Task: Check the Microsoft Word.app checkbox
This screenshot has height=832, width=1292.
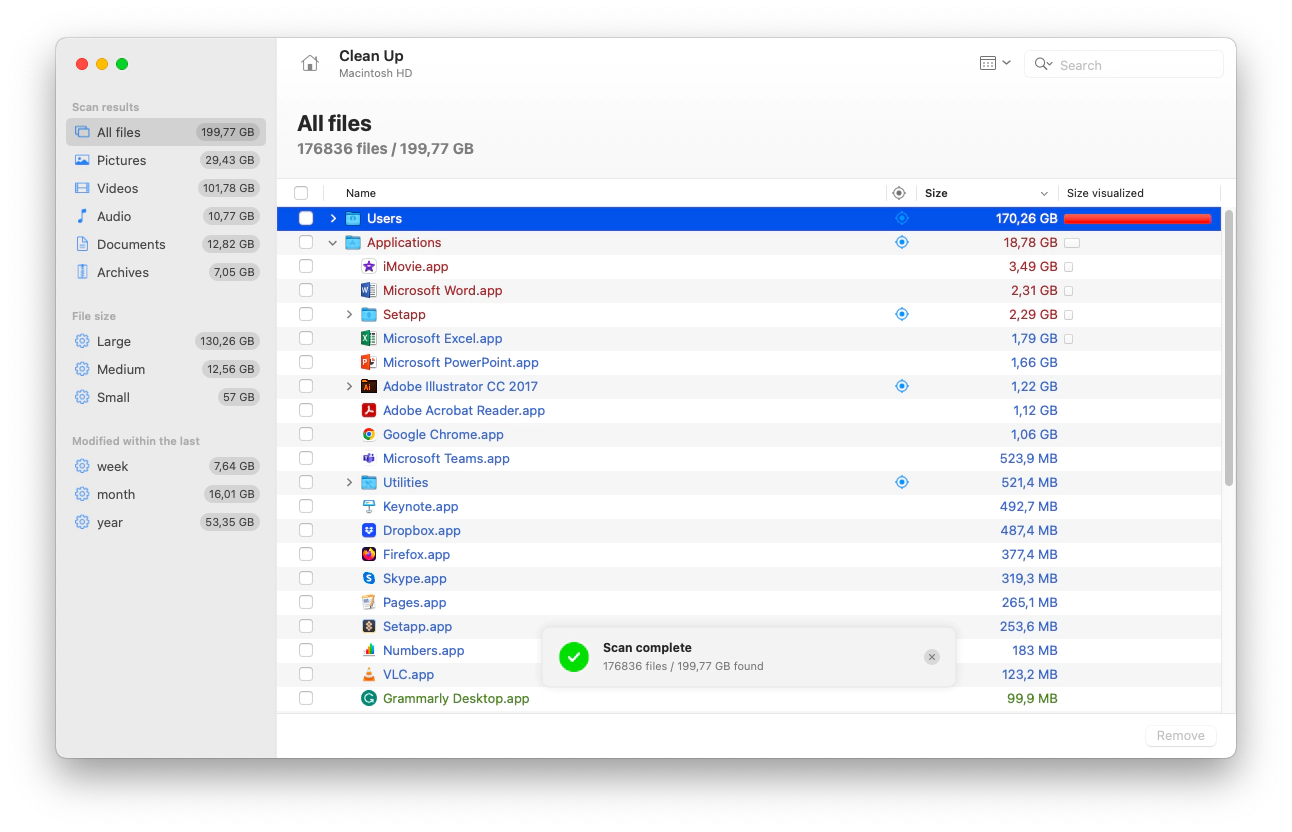Action: click(306, 290)
